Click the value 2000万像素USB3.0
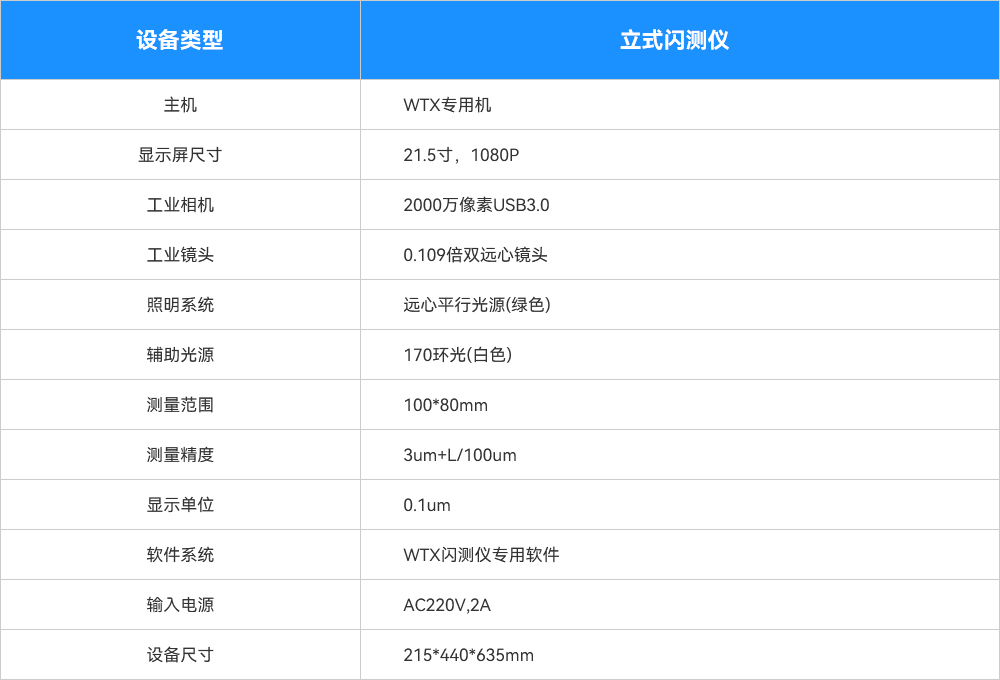Viewport: 1000px width, 680px height. tap(476, 205)
